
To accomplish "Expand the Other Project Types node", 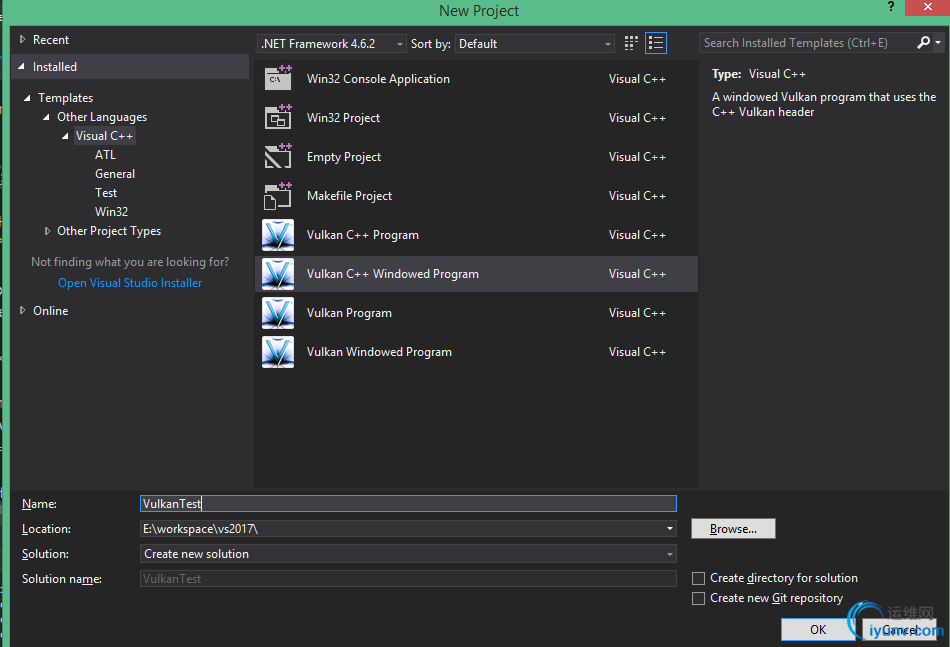I will click(x=47, y=231).
